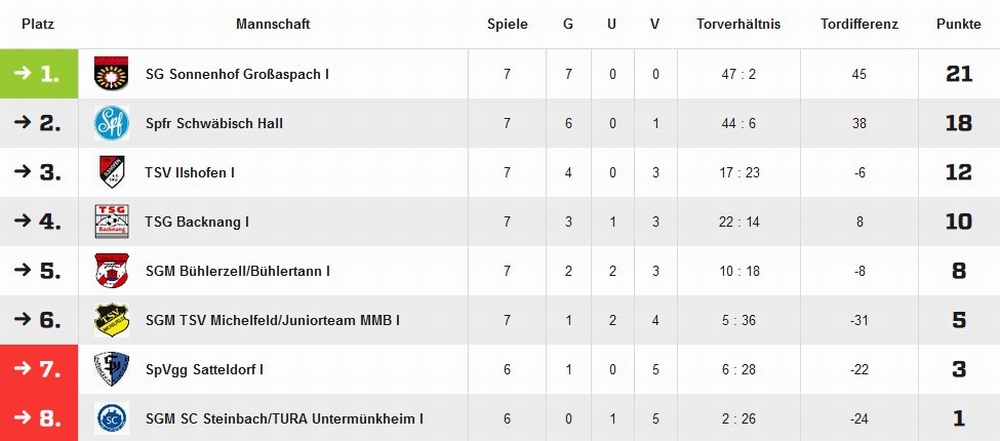This screenshot has width=1000, height=441.
Task: Click the TSG Backnang logo
Action: click(112, 221)
